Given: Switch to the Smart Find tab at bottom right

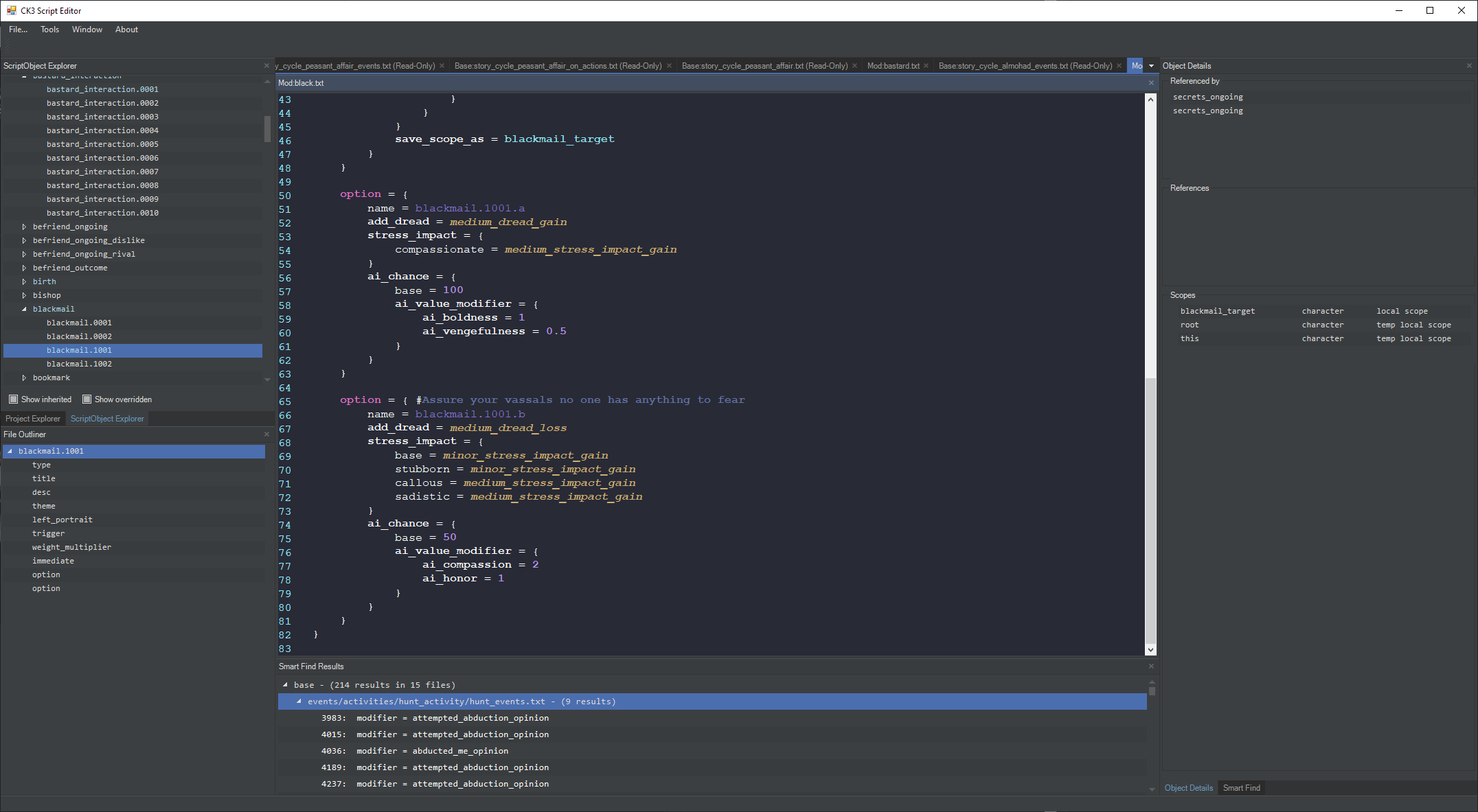Looking at the screenshot, I should tap(1241, 787).
